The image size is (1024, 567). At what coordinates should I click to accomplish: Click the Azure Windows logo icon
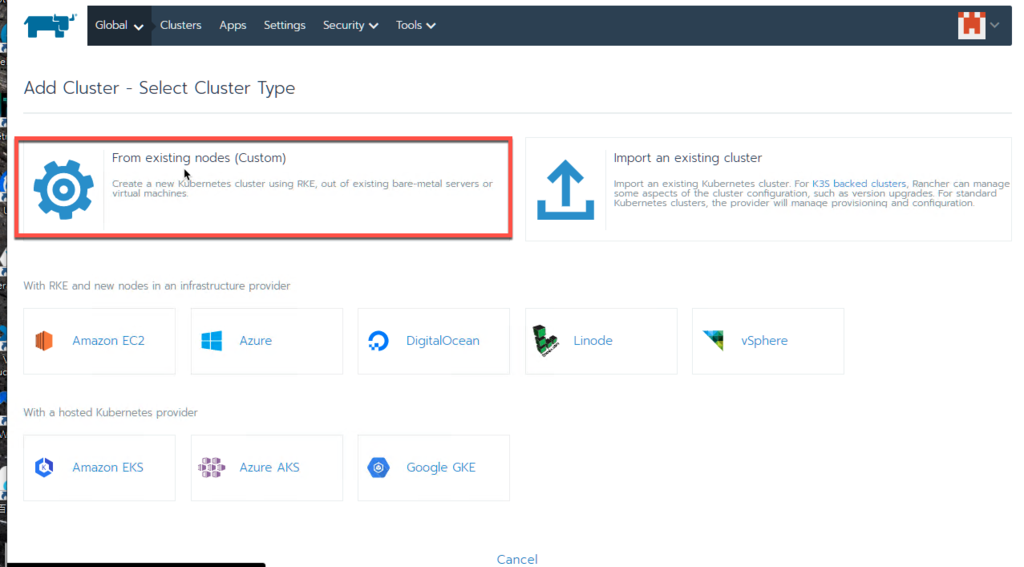point(211,341)
